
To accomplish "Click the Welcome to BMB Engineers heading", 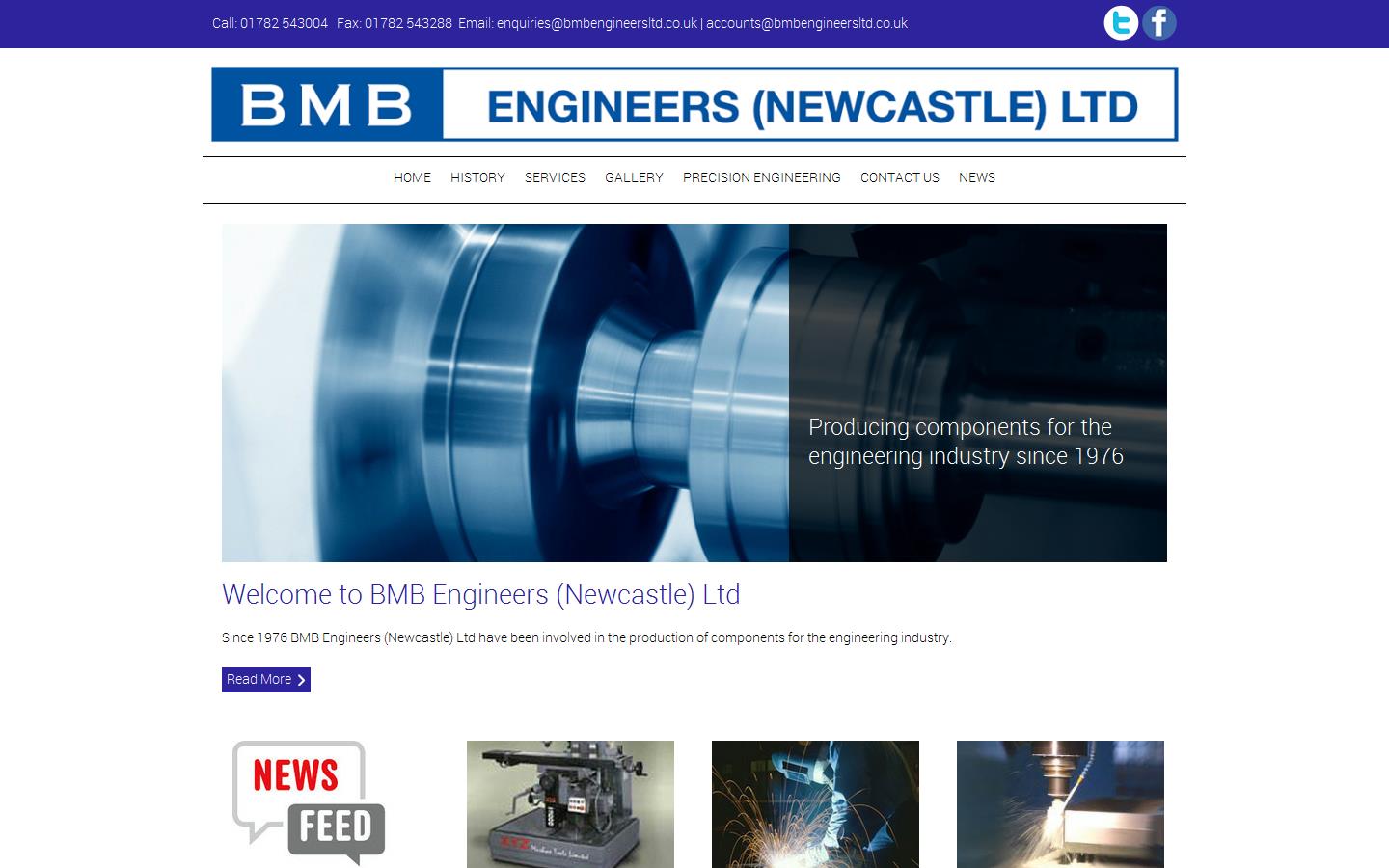I will coord(480,594).
